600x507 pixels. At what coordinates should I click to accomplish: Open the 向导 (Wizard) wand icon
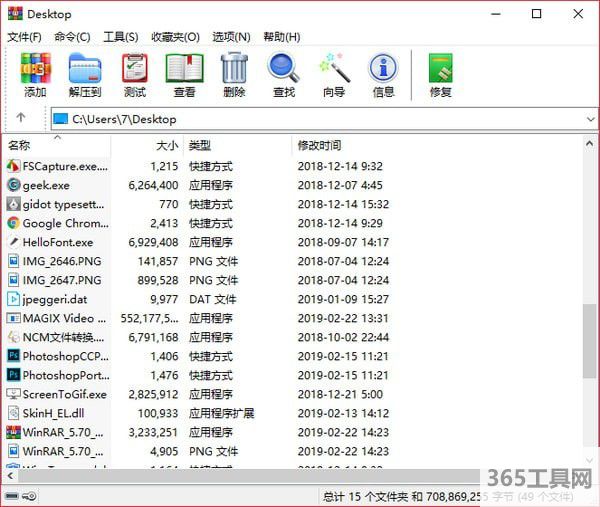point(334,70)
